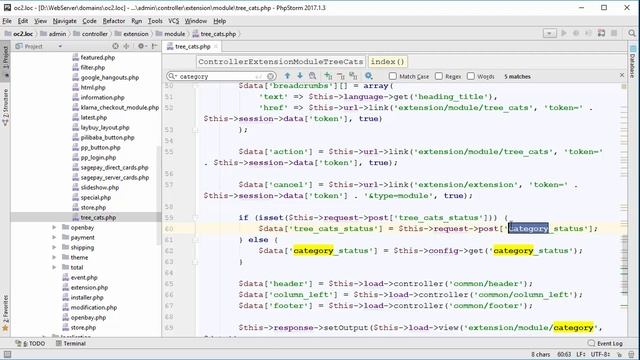Click run with coverage icon in toolbar
The image size is (640, 360).
click(588, 33)
